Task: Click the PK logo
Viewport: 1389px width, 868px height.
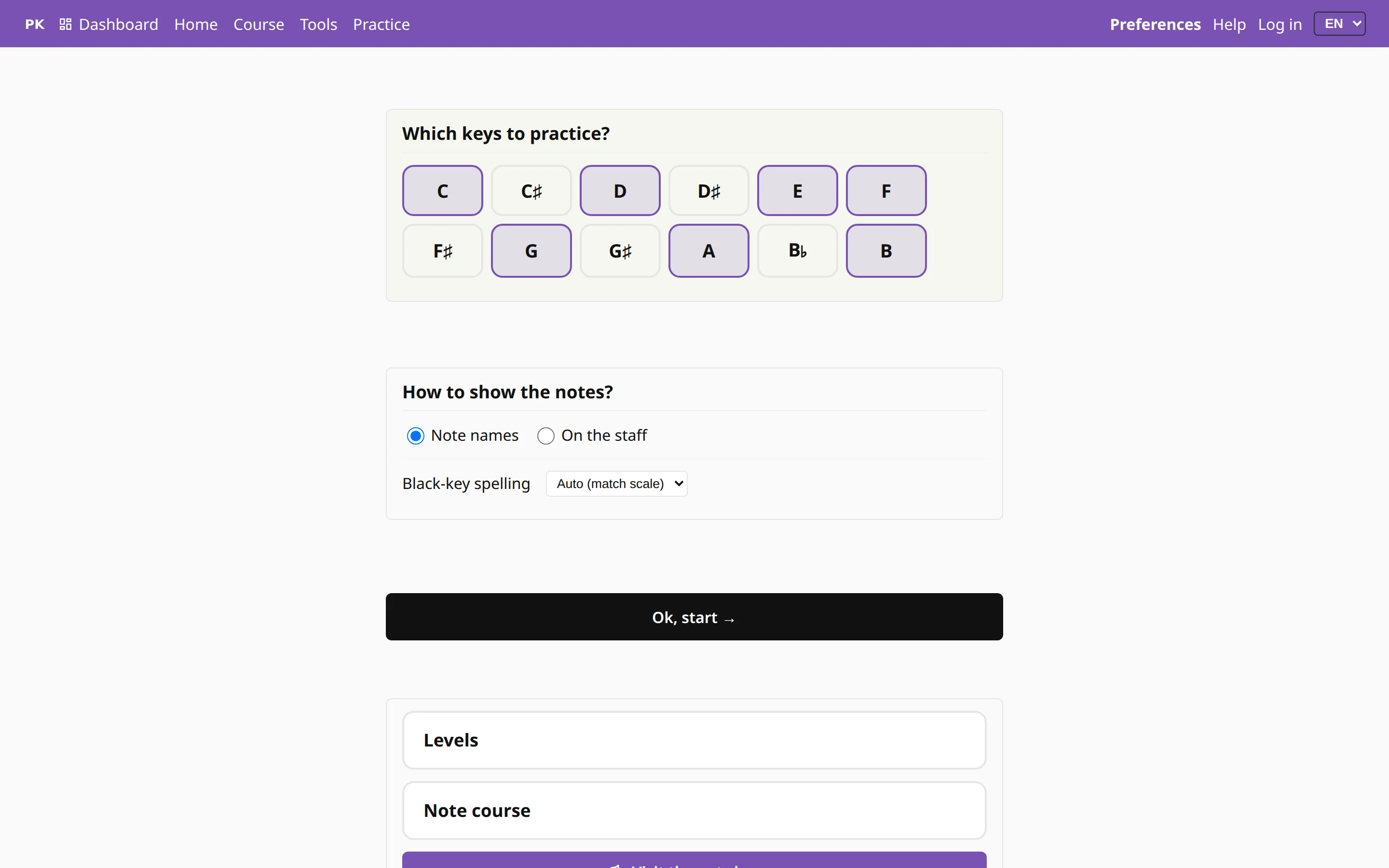Action: coord(34,24)
